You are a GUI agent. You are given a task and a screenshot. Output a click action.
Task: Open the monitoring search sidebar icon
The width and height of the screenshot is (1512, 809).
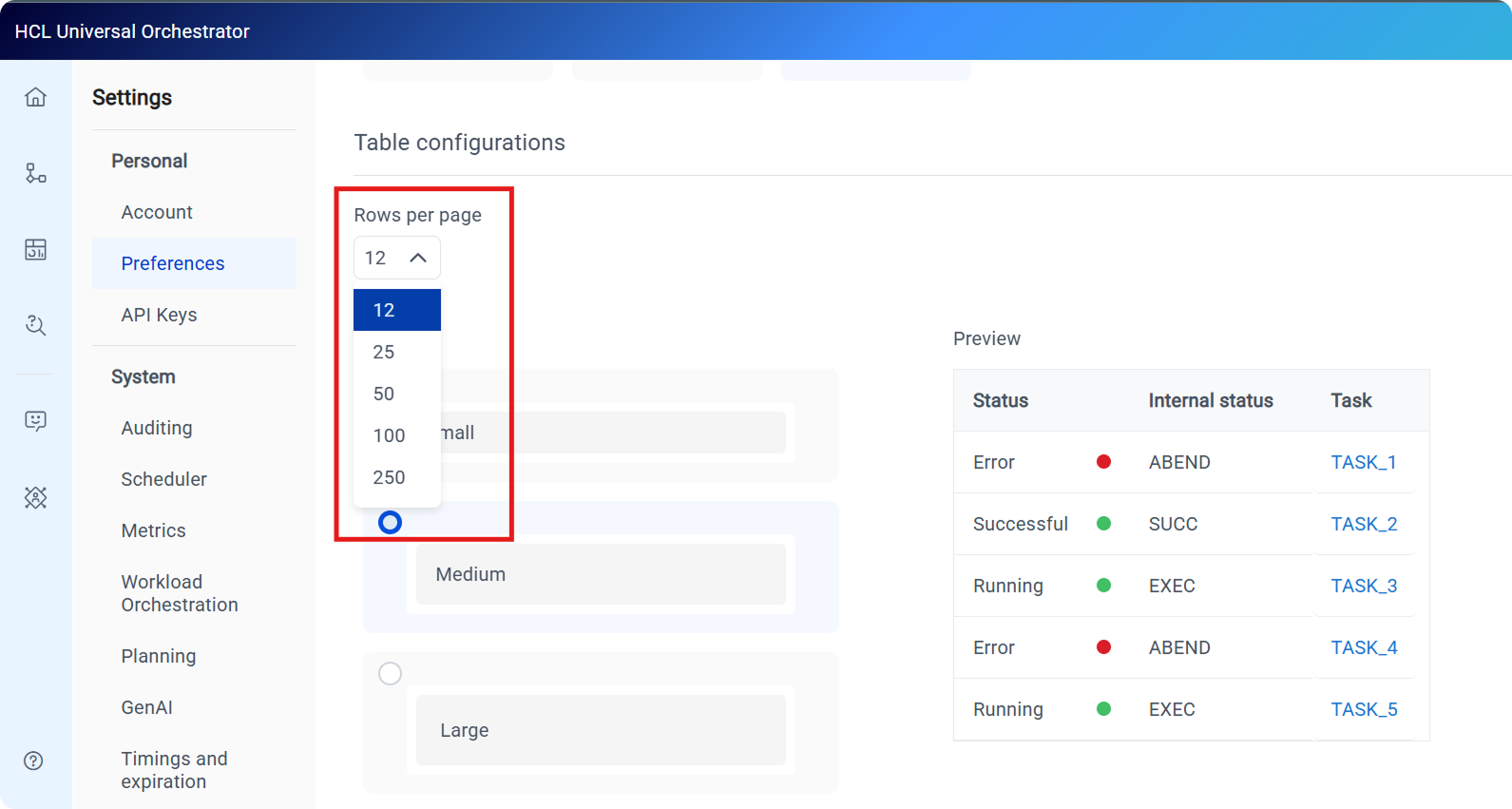[x=35, y=325]
